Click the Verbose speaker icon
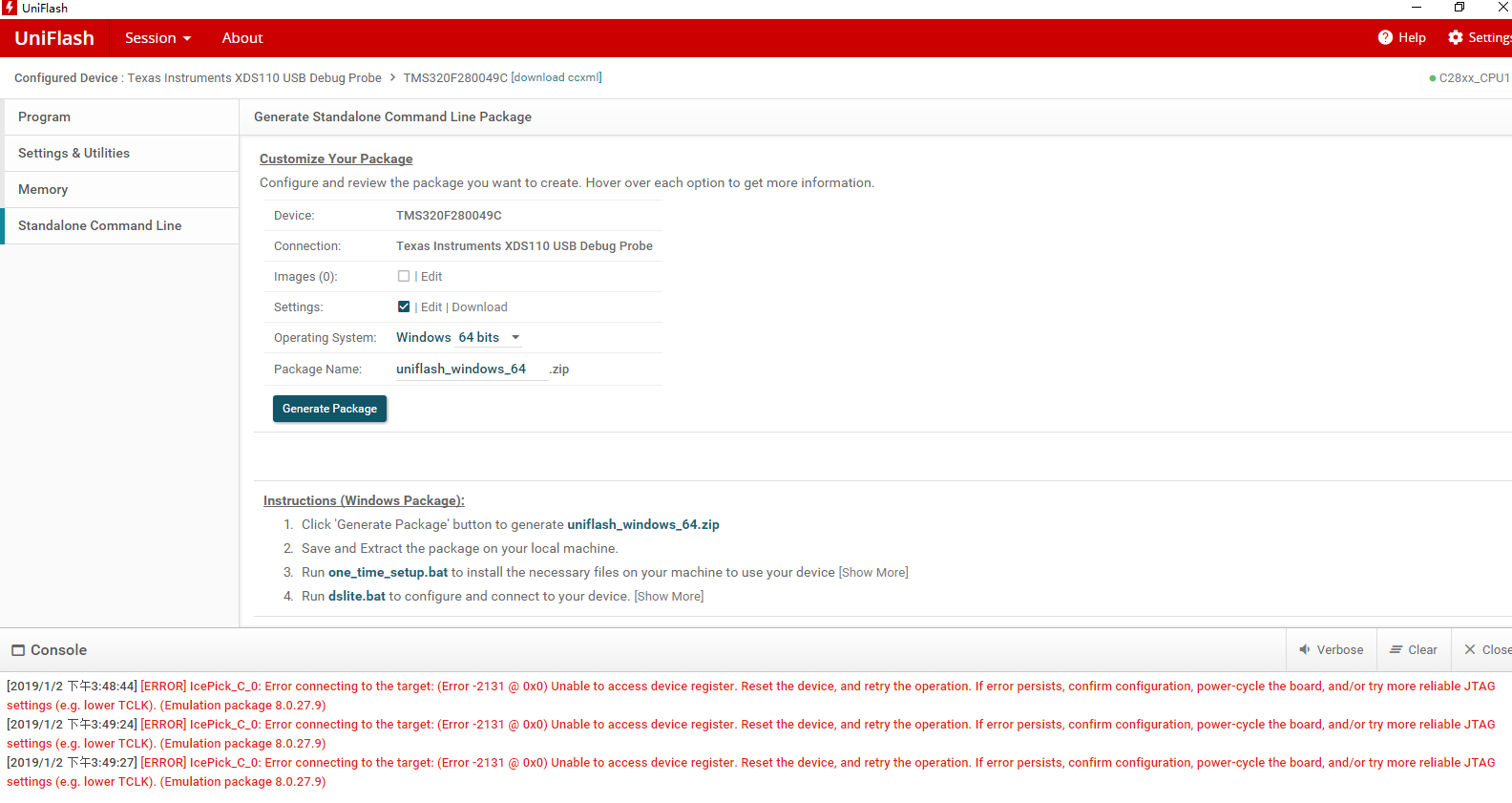The height and width of the screenshot is (803, 1512). click(x=1304, y=649)
